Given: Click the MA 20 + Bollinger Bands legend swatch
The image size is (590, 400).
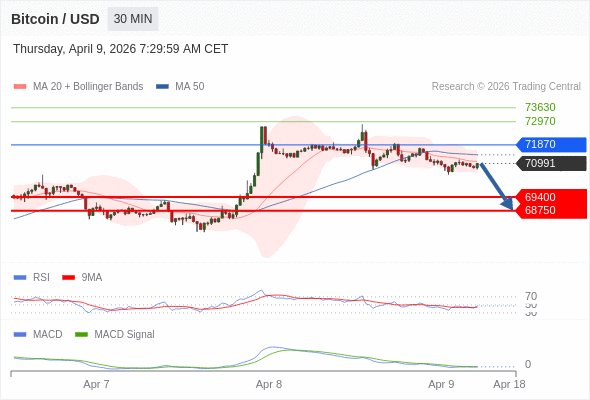Looking at the screenshot, I should 20,87.
